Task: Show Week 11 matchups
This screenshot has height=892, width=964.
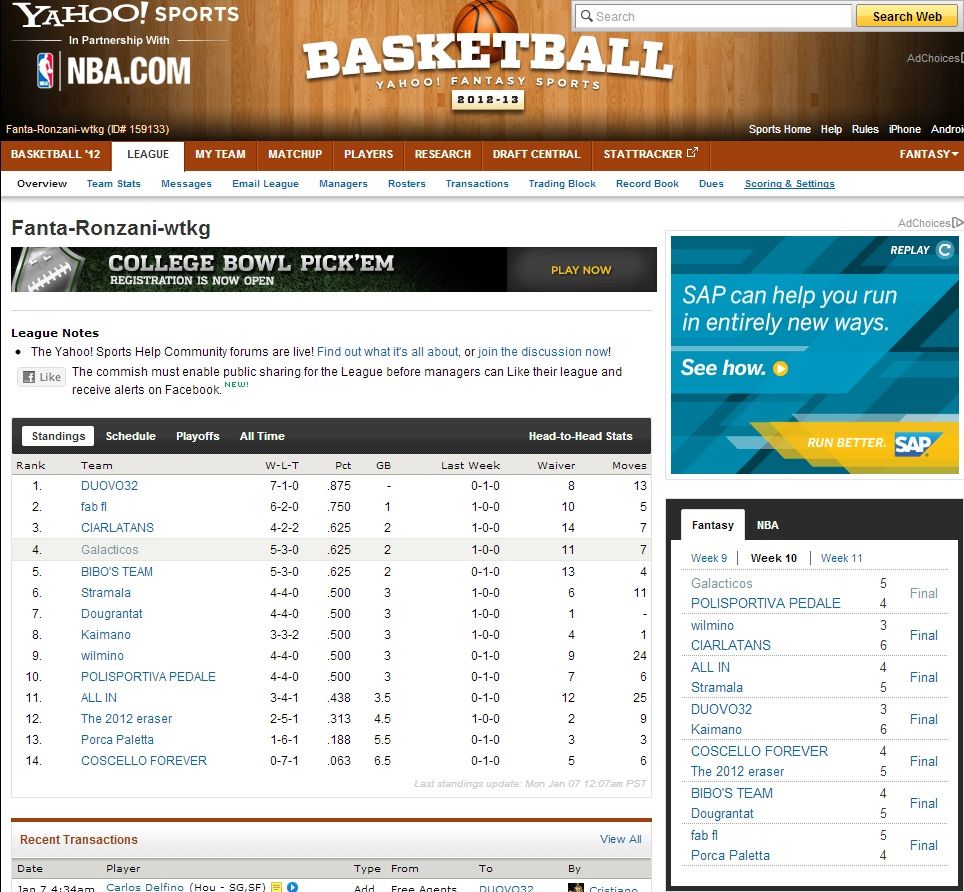Action: pyautogui.click(x=841, y=558)
